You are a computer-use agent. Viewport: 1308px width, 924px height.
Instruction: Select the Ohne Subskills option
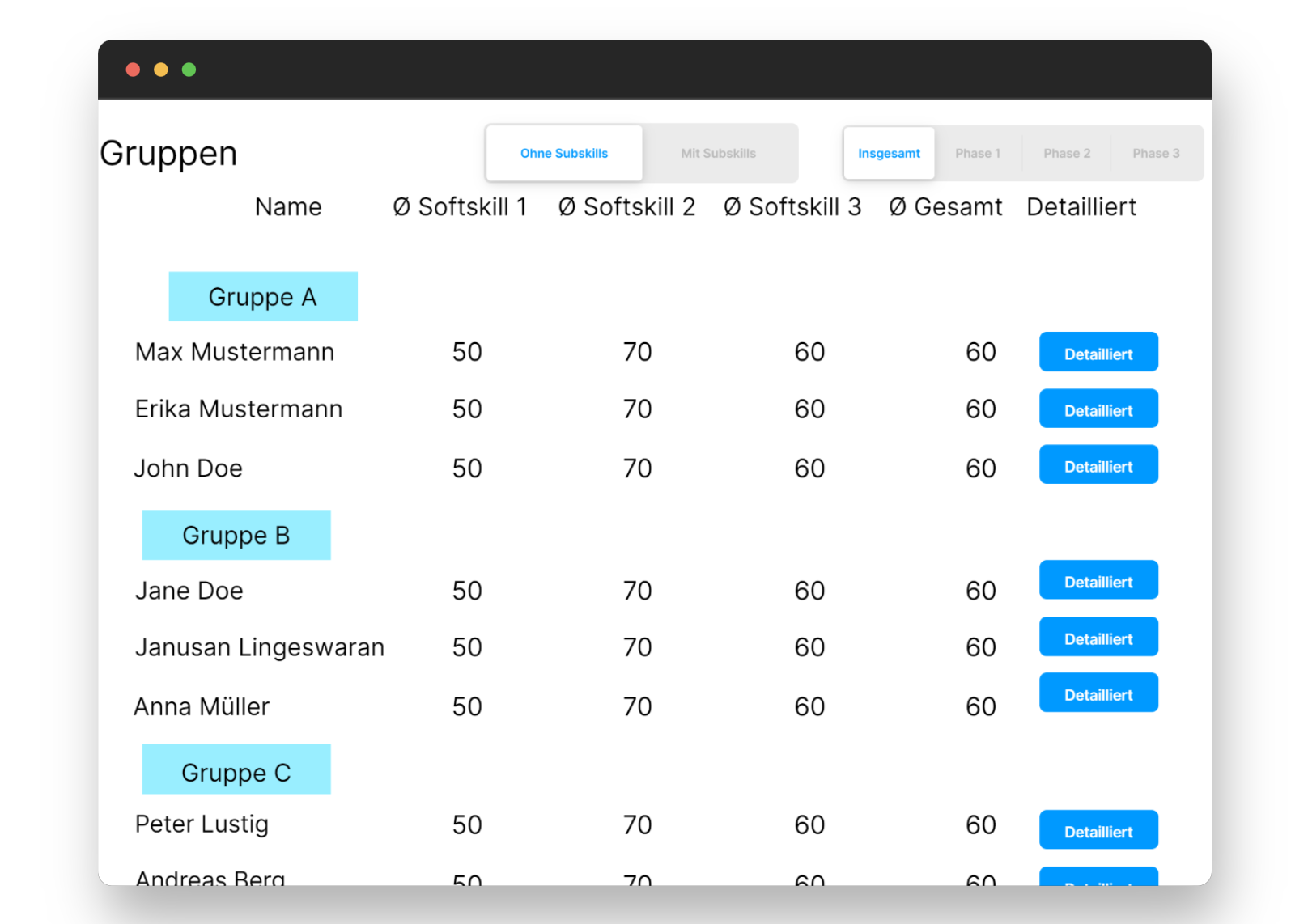(x=564, y=153)
